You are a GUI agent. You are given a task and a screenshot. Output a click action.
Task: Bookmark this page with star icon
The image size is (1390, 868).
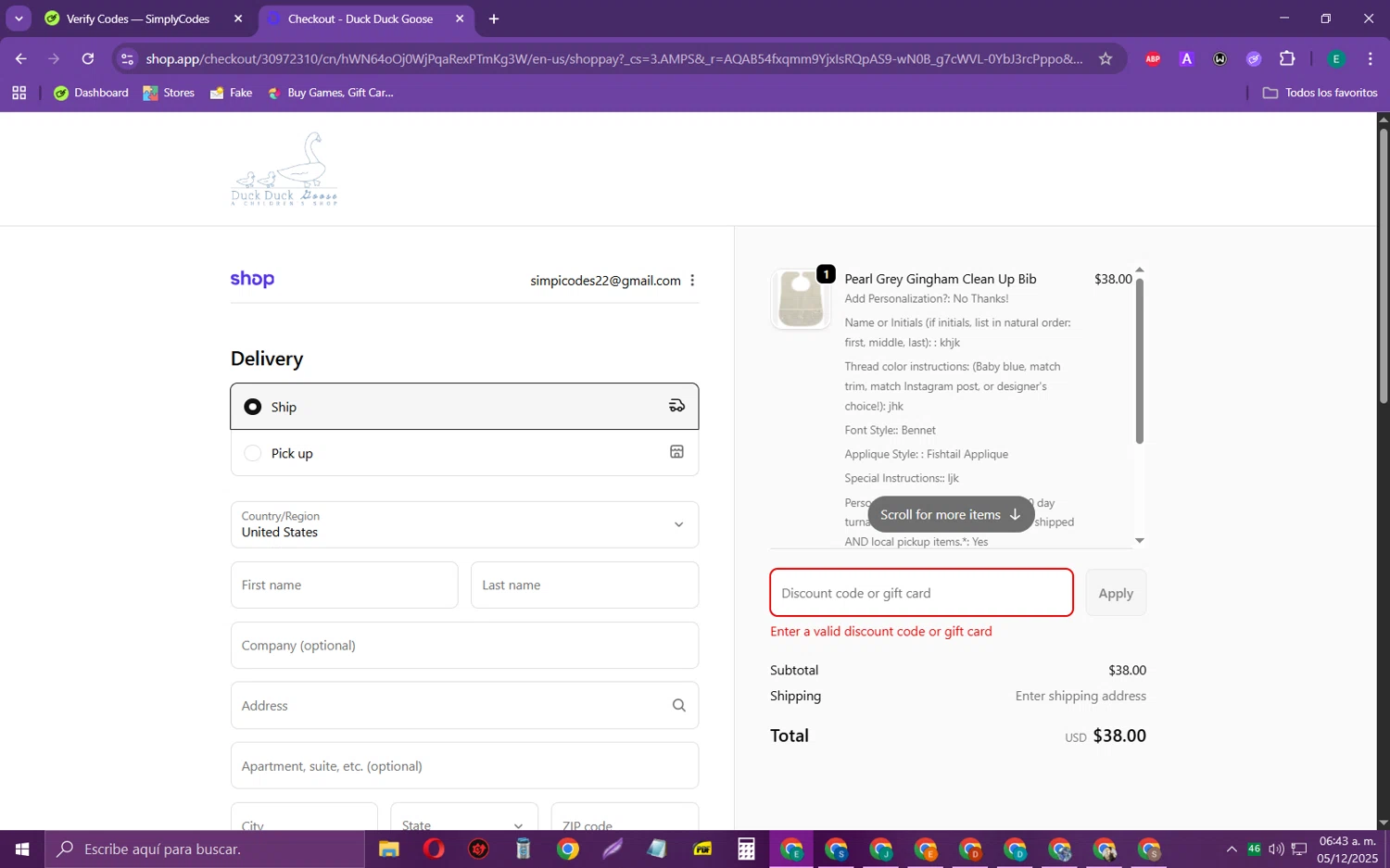point(1105,58)
